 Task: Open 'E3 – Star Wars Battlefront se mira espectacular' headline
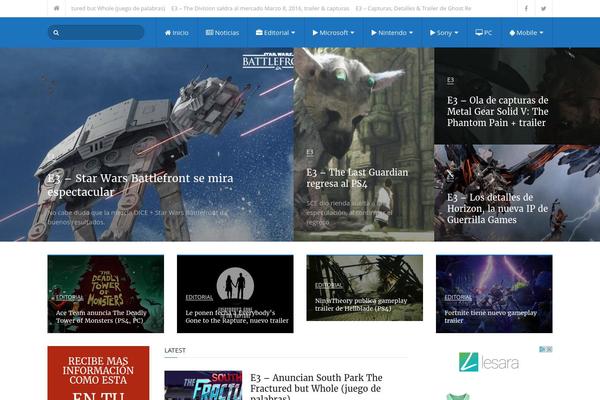coord(140,185)
